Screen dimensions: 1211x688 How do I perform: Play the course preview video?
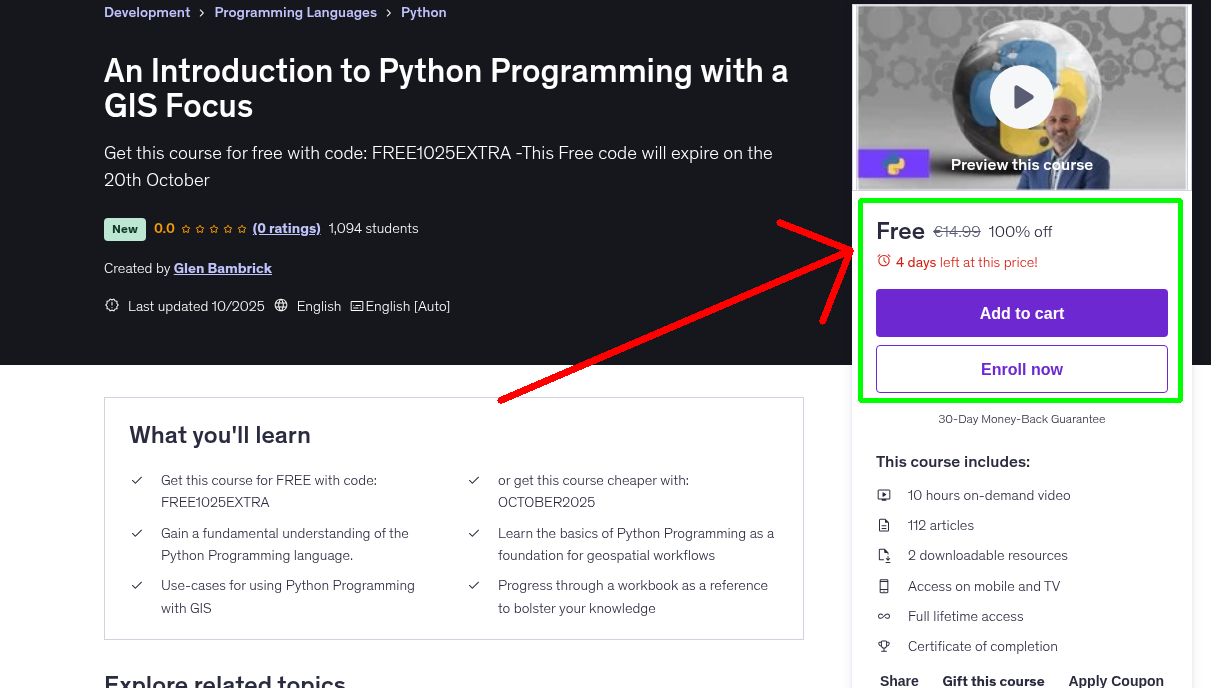tap(1021, 97)
